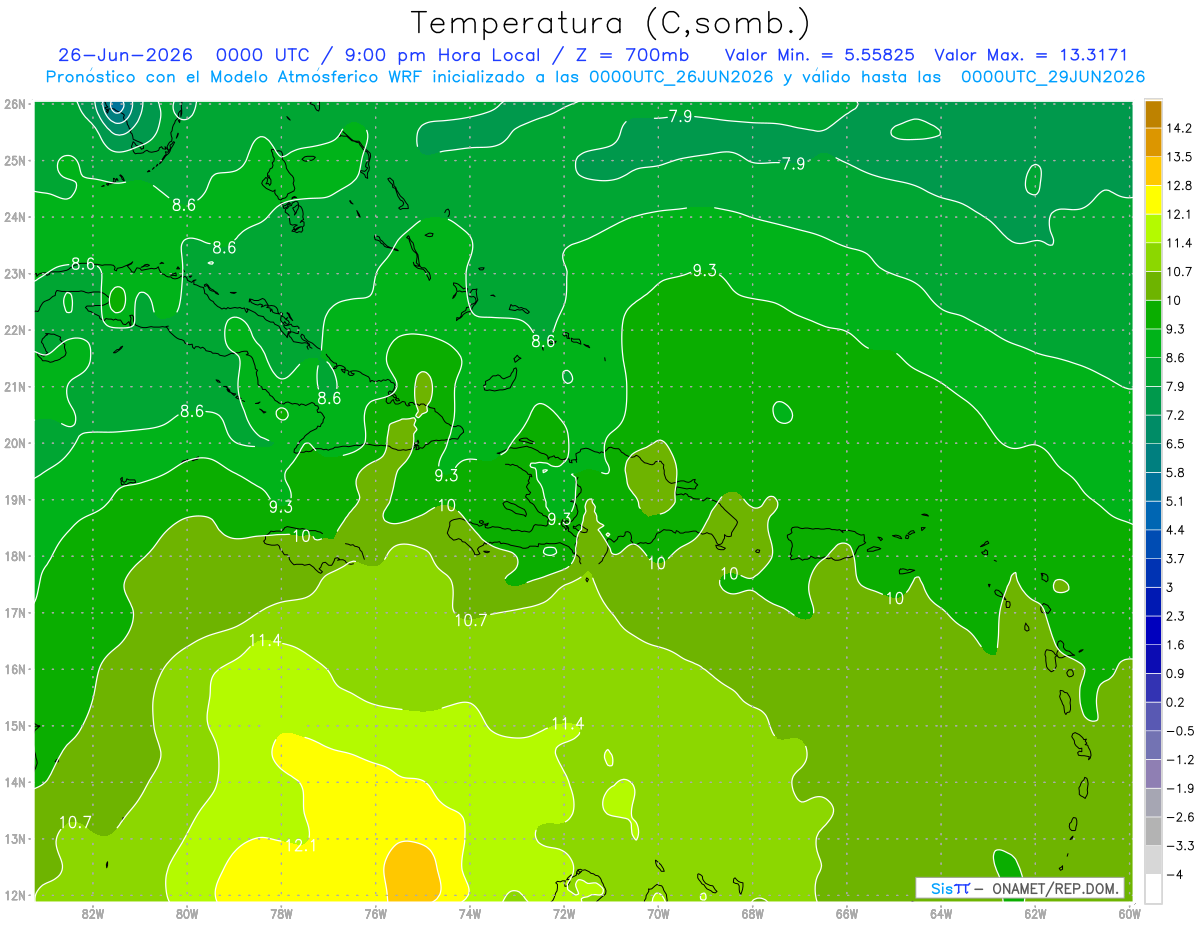This screenshot has width=1200, height=927.
Task: Click the '15N' latitude axis label
Action: [x=15, y=726]
